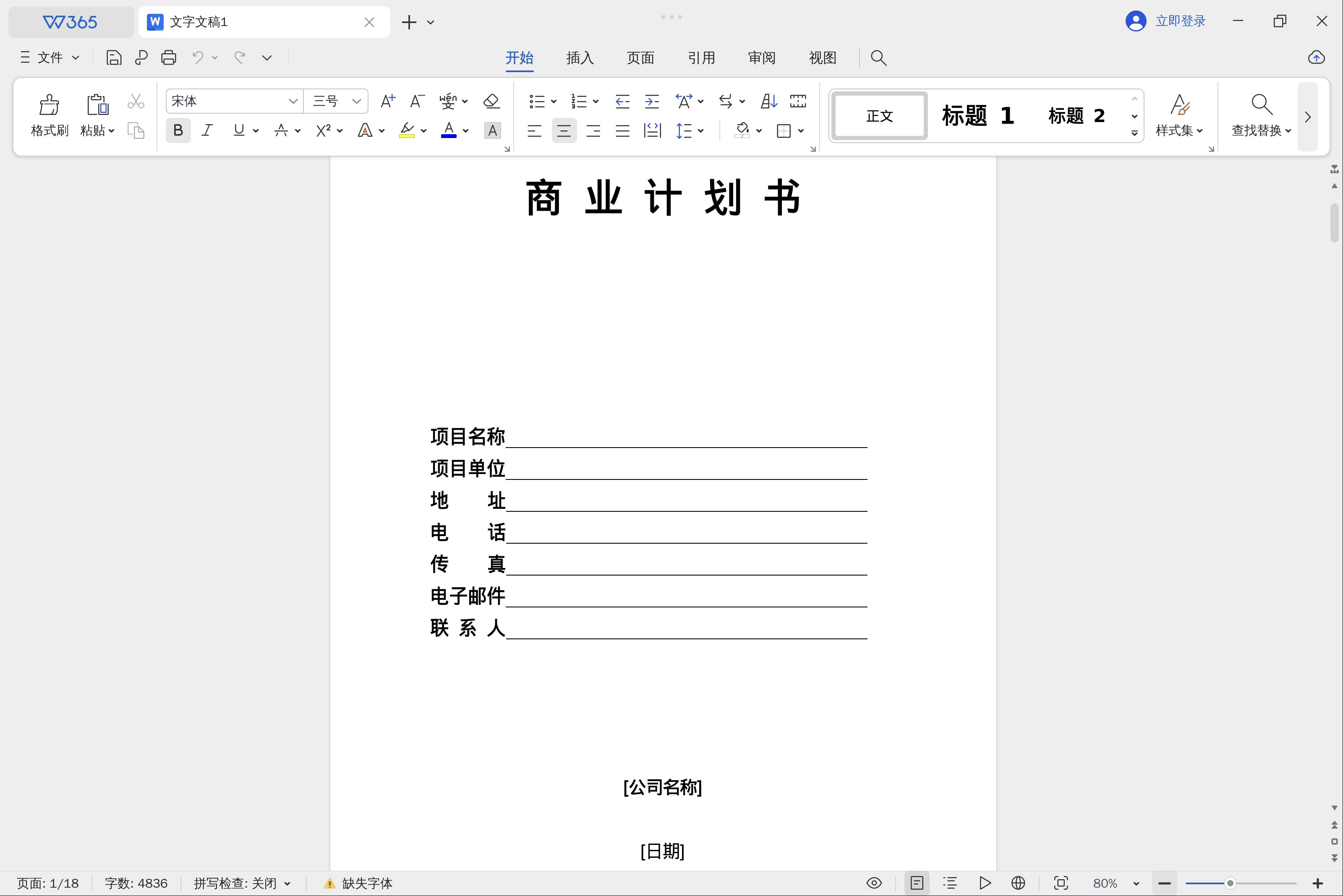The height and width of the screenshot is (896, 1343).
Task: Click the Paste (粘贴) clipboard icon
Action: 97,104
